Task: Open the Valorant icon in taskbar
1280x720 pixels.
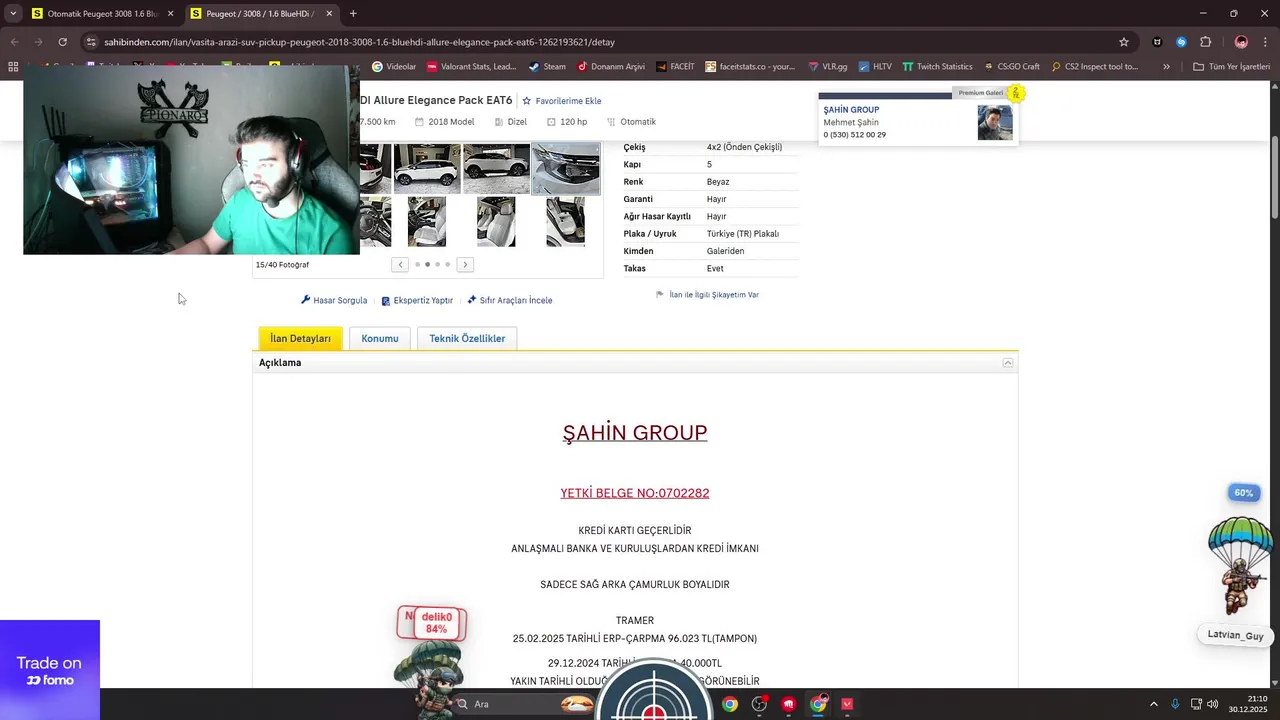Action: coord(848,704)
